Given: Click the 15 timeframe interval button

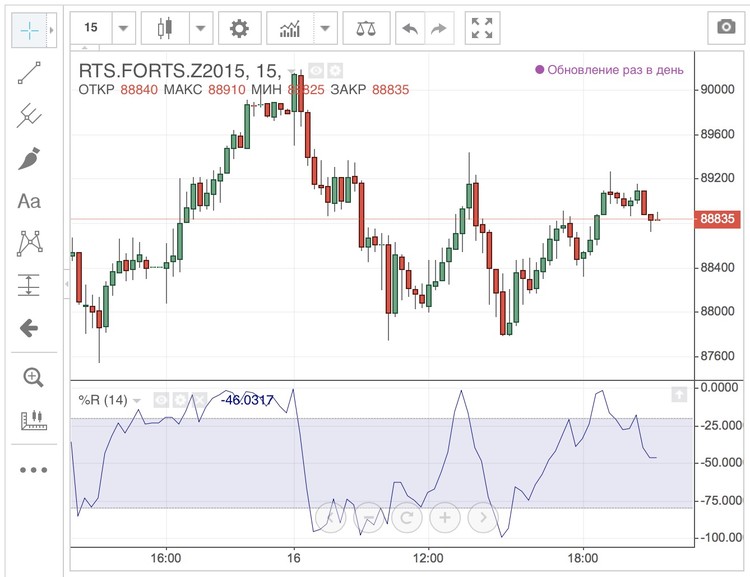Looking at the screenshot, I should tap(91, 28).
